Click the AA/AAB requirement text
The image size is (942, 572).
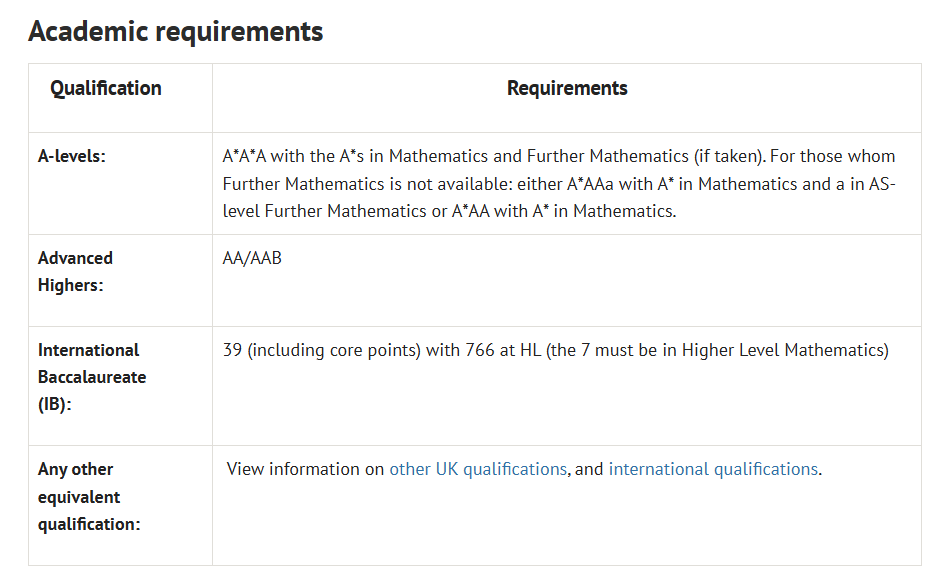click(x=252, y=258)
